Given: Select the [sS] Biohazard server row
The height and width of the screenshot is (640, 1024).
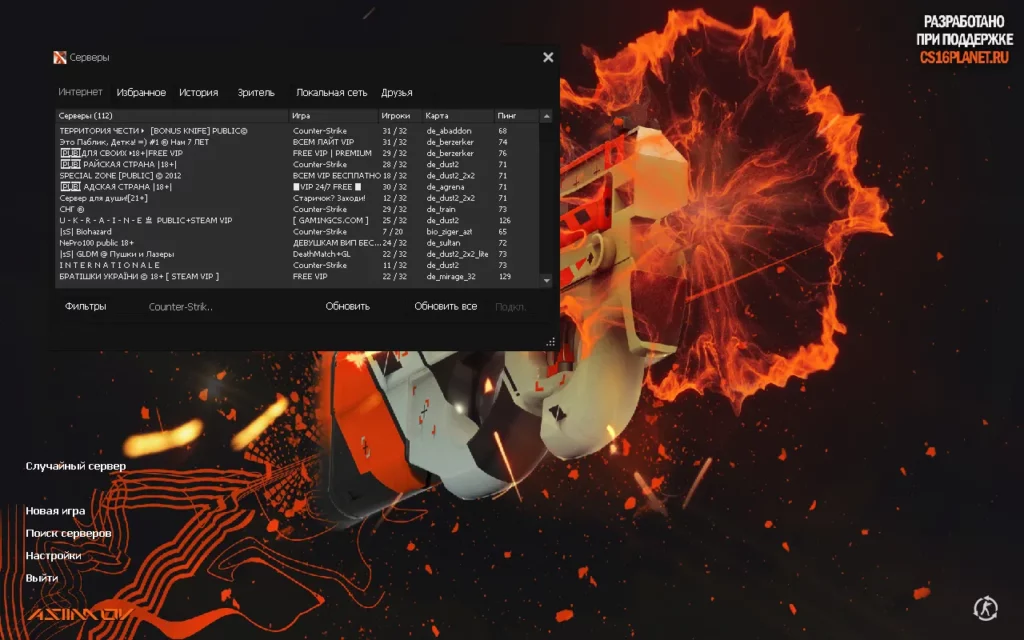Looking at the screenshot, I should click(x=170, y=231).
